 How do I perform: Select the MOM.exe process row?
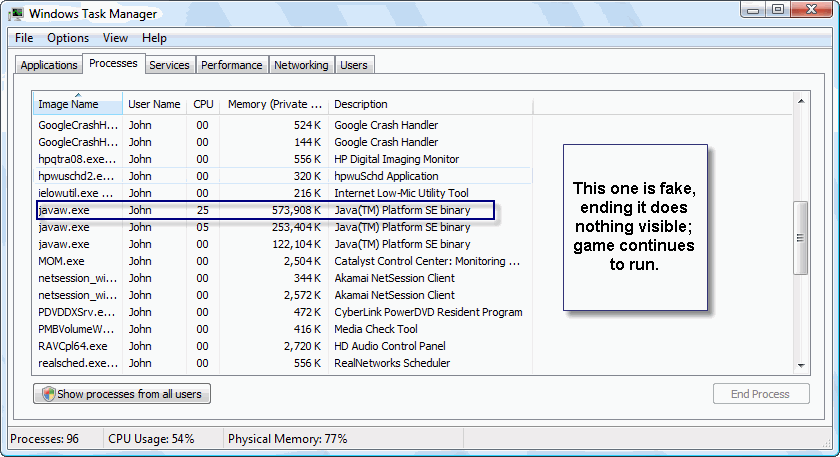[283, 261]
